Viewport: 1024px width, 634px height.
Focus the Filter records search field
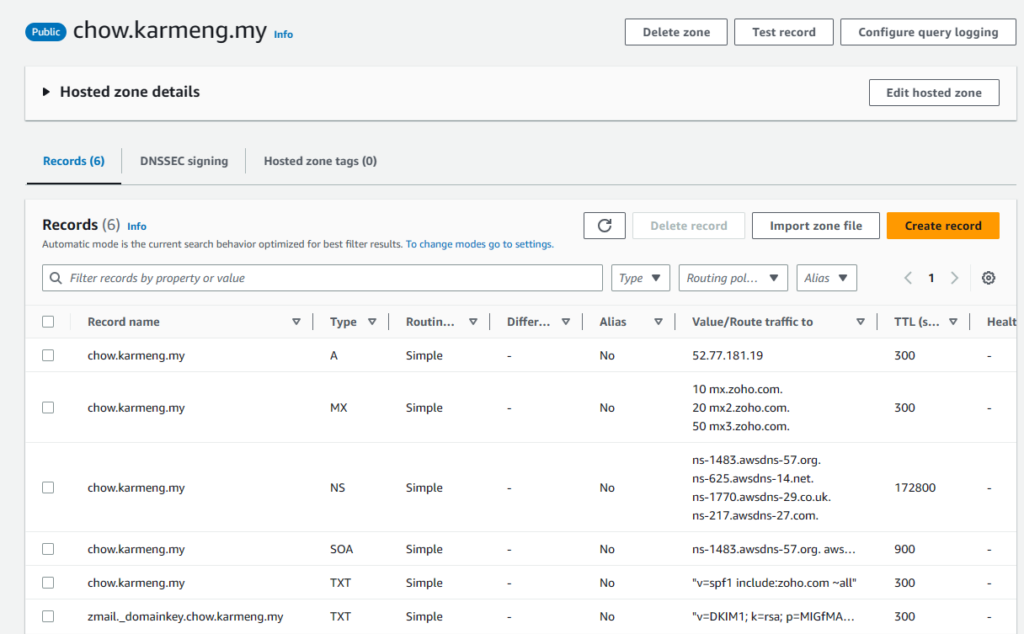coord(322,278)
